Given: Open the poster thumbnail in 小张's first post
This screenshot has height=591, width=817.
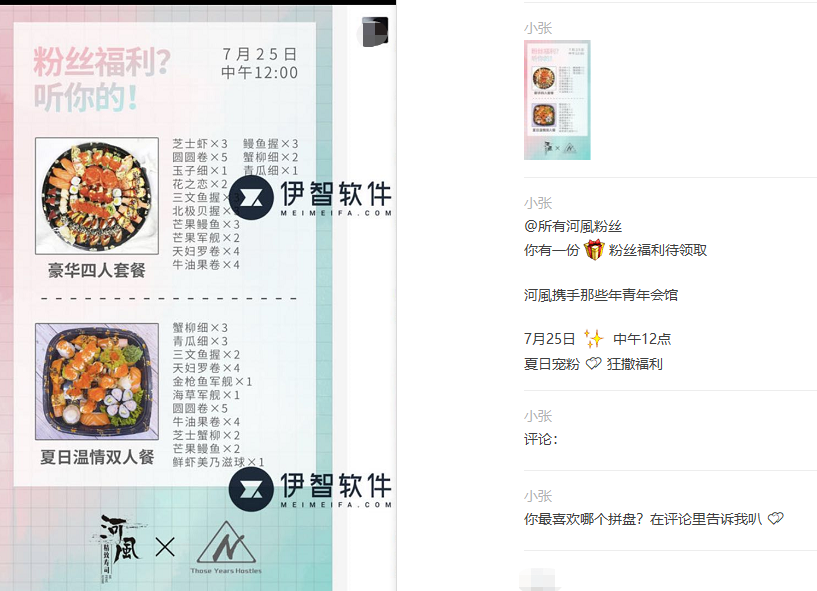Looking at the screenshot, I should [557, 100].
